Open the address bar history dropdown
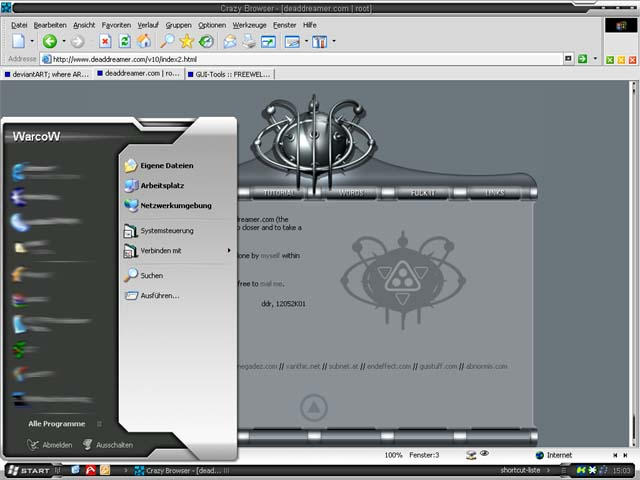 coord(568,59)
